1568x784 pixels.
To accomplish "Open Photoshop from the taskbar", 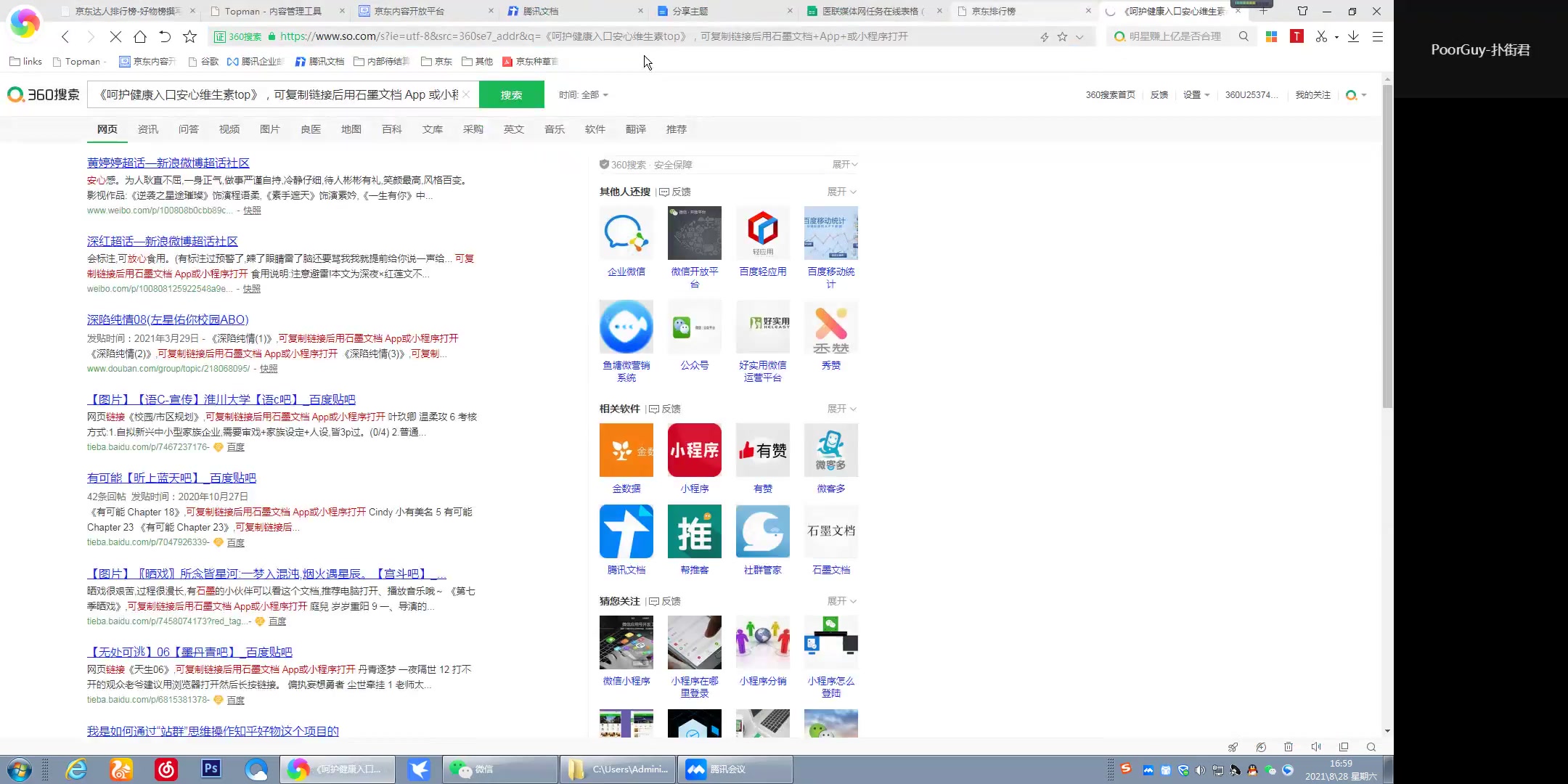I will (x=211, y=769).
